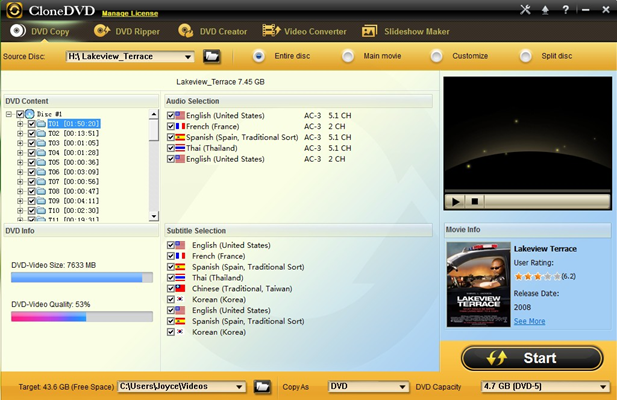Click the DVD-Video Size progress bar
This screenshot has height=400, width=617.
click(82, 277)
